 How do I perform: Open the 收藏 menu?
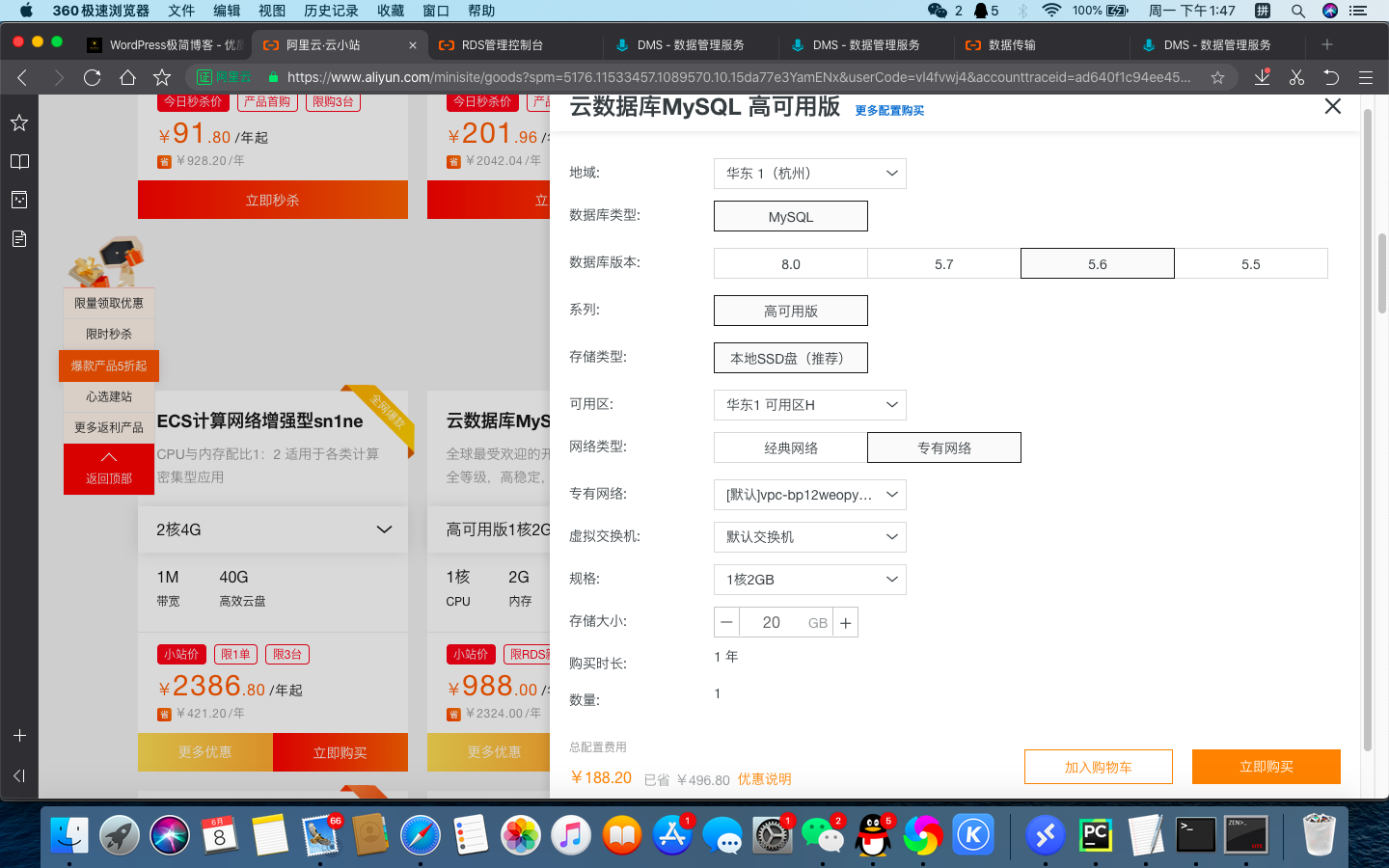pos(391,11)
